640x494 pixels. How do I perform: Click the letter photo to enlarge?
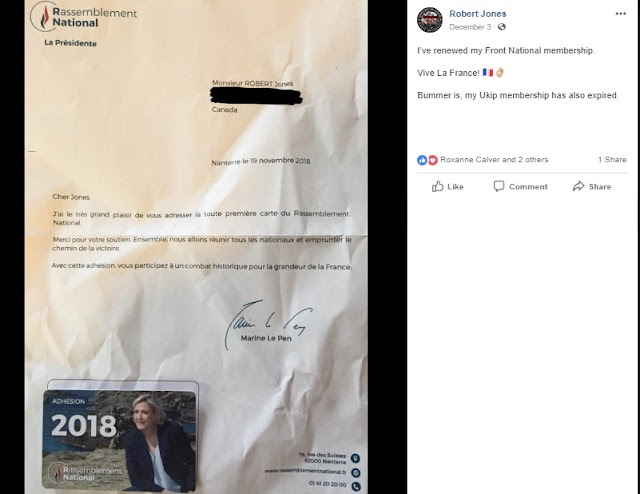click(x=196, y=247)
